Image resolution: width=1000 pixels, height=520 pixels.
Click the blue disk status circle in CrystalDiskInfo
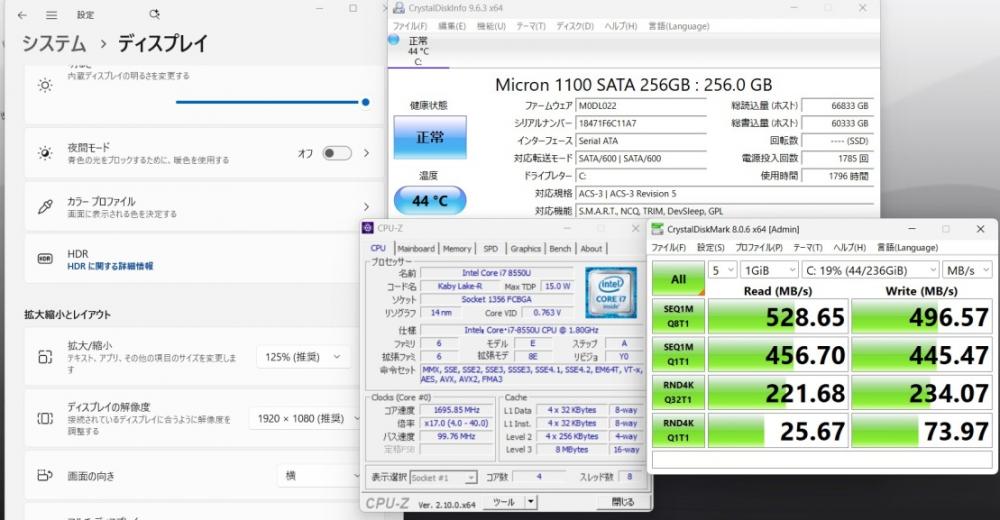394,40
